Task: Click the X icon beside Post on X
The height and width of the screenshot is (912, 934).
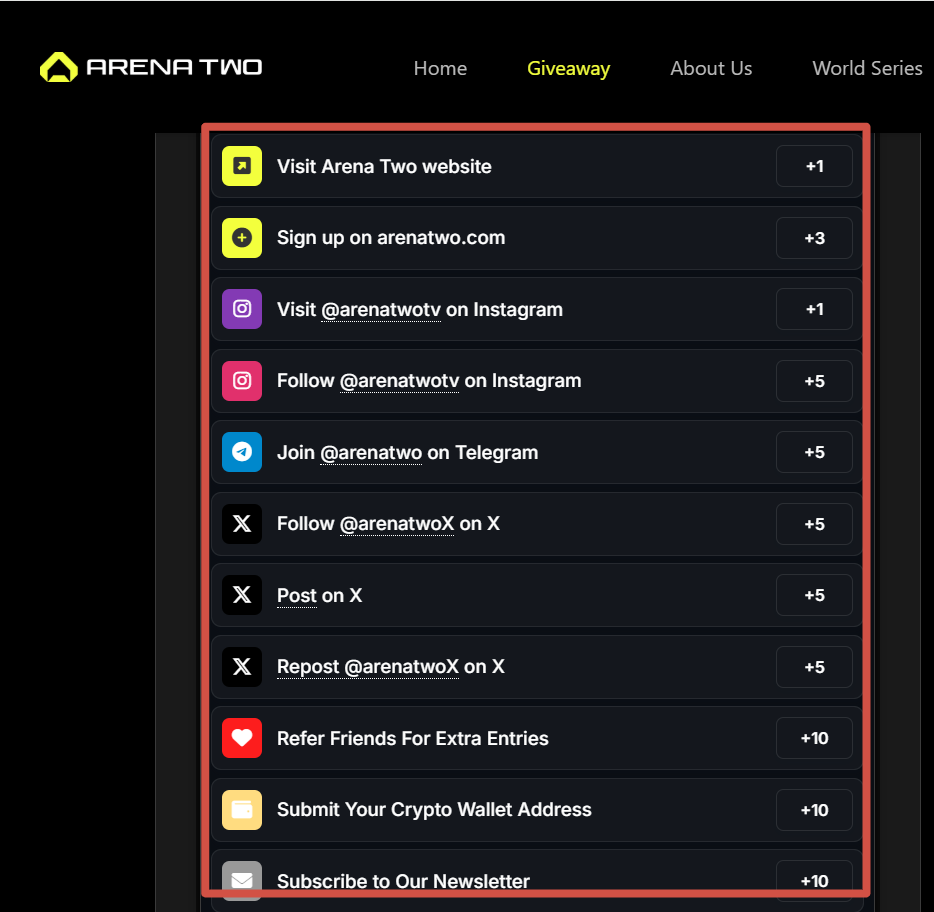Action: [x=242, y=595]
